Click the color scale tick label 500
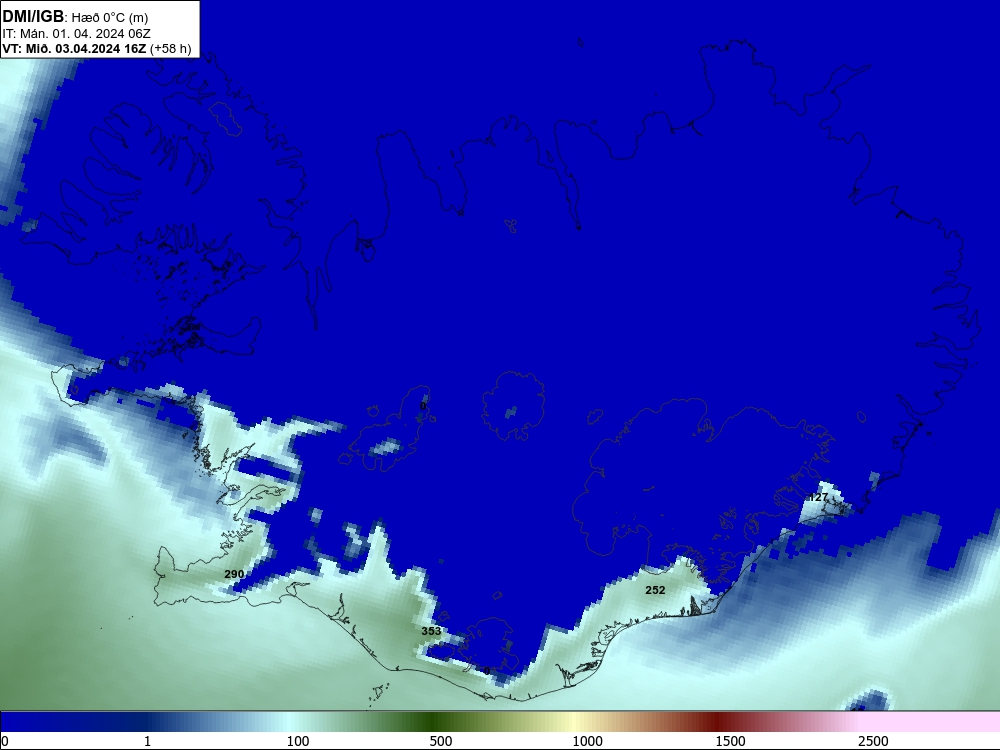 coord(441,741)
